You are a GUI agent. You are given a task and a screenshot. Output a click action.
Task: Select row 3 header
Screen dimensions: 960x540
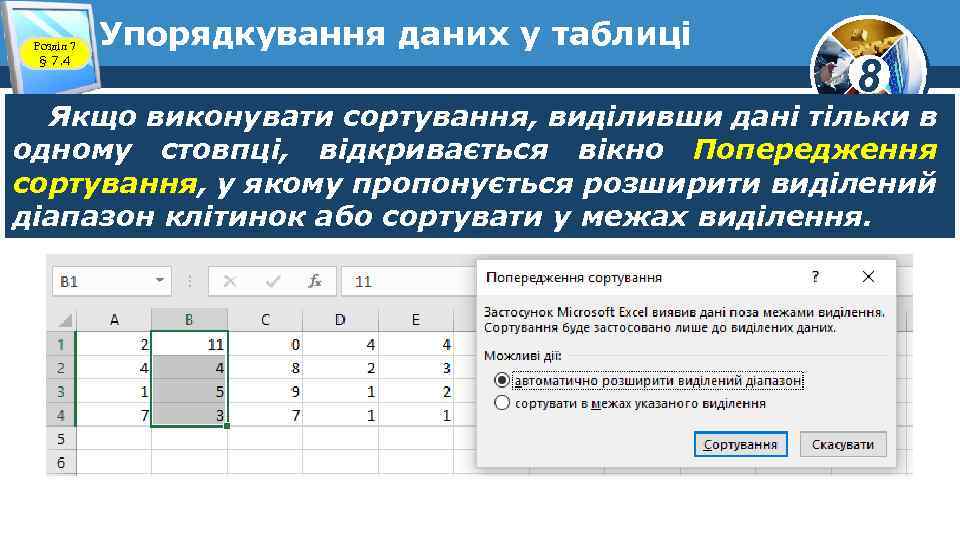[61, 392]
